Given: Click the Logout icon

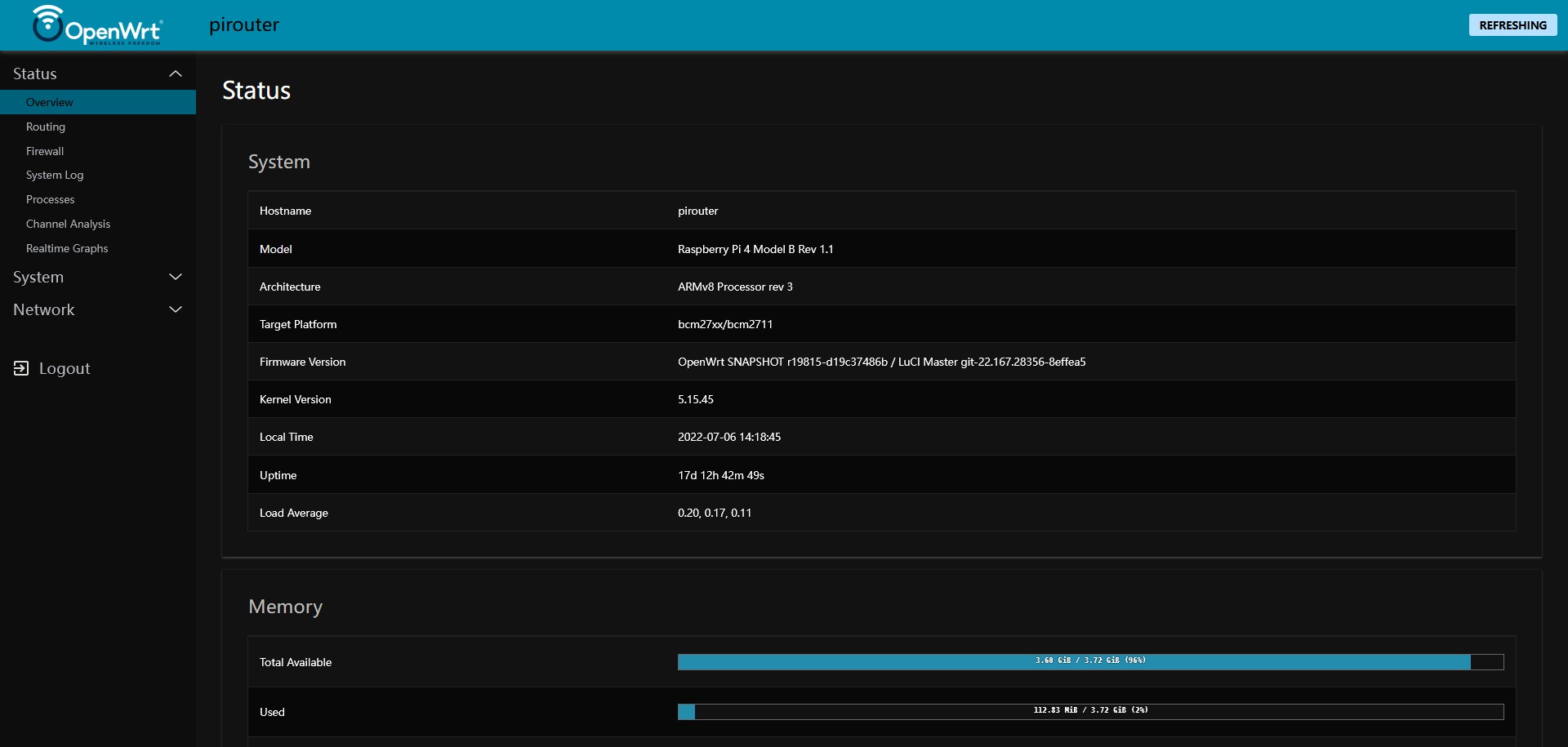Looking at the screenshot, I should [21, 368].
